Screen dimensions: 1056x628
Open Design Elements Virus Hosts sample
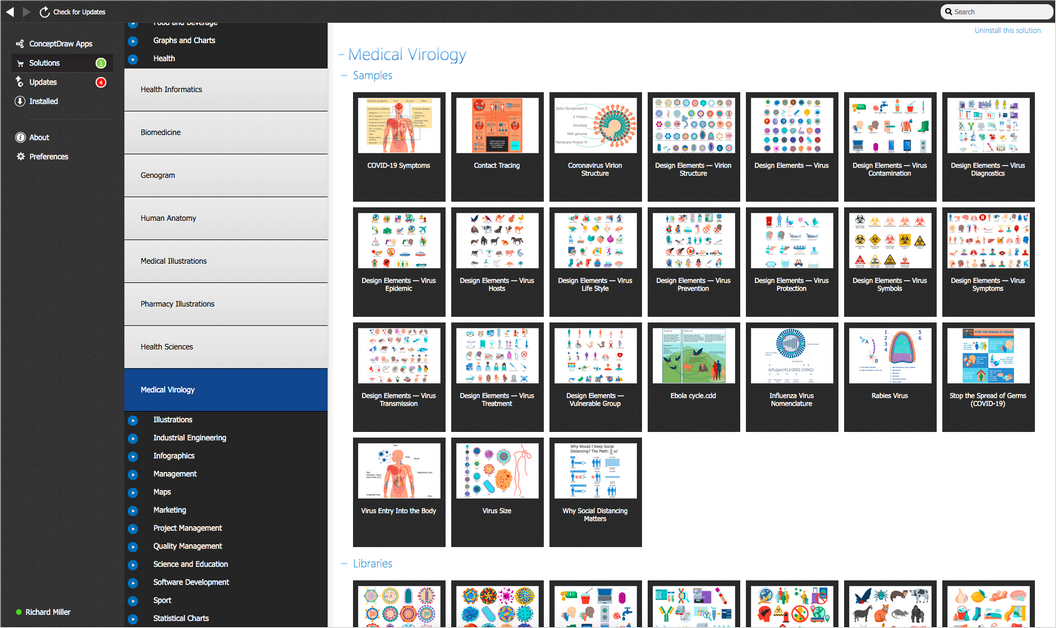[497, 262]
